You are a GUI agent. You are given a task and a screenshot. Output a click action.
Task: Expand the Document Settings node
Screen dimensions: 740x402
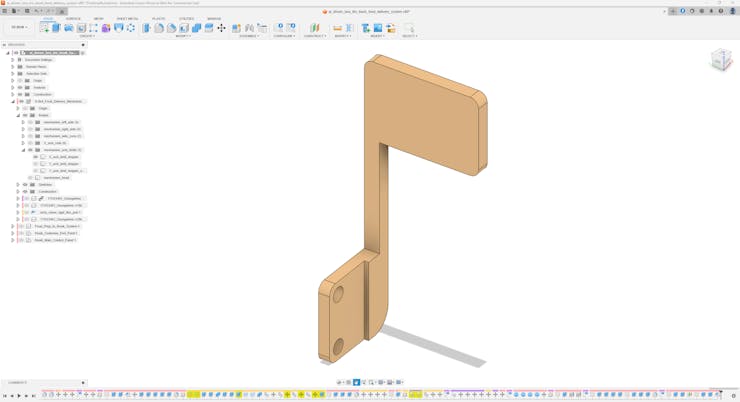(13, 60)
